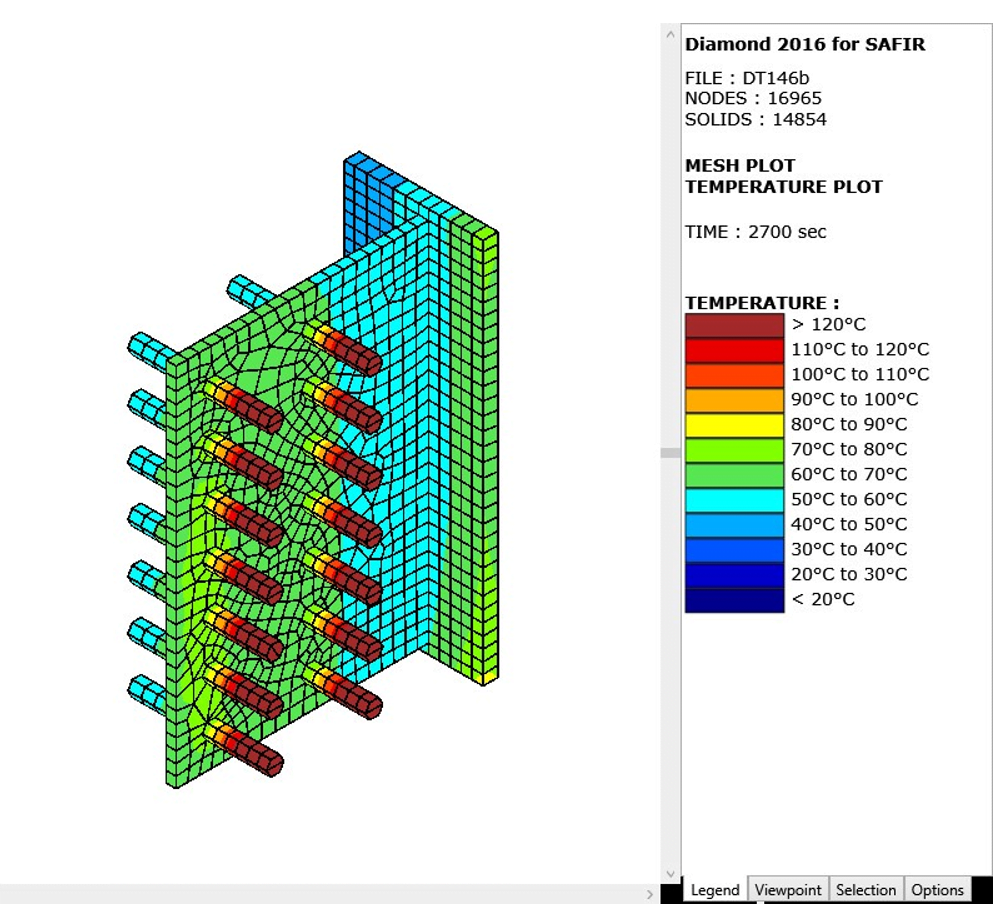The height and width of the screenshot is (909, 1001).
Task: Click the horizontal scrollbar right arrow
Action: tap(650, 894)
